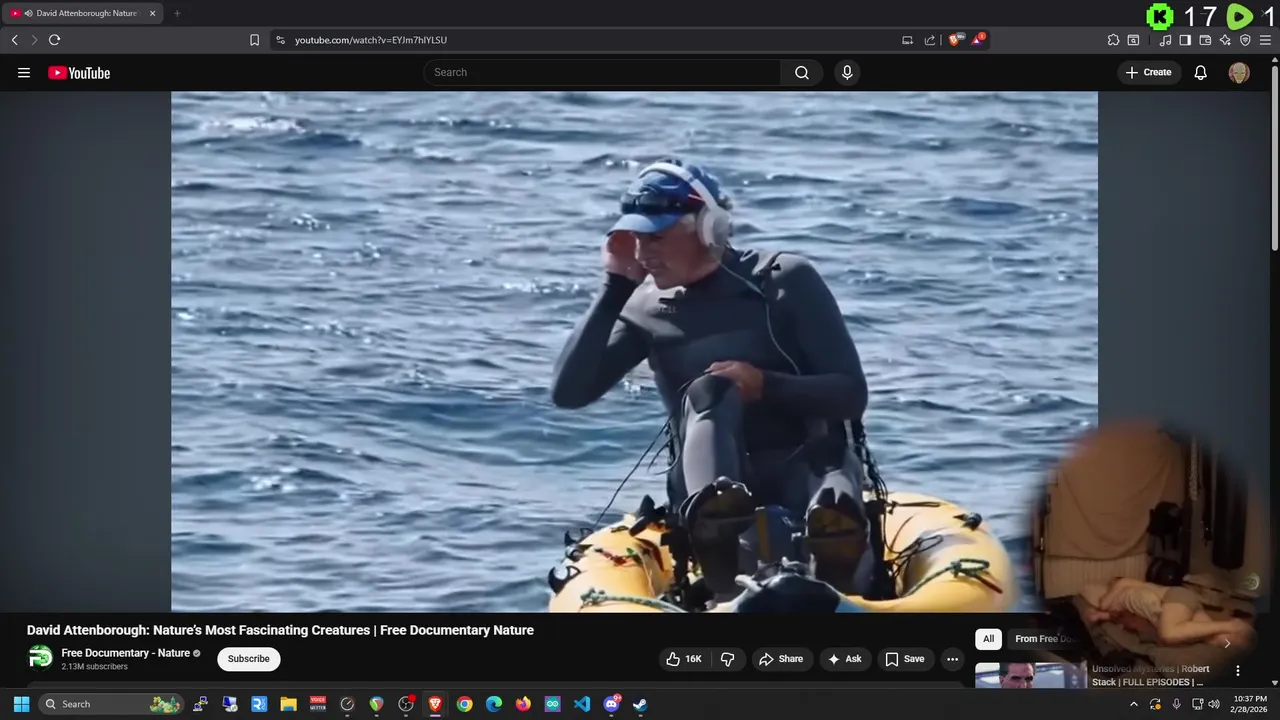Click the Windows taskbar search box
This screenshot has width=1280, height=720.
click(x=110, y=704)
